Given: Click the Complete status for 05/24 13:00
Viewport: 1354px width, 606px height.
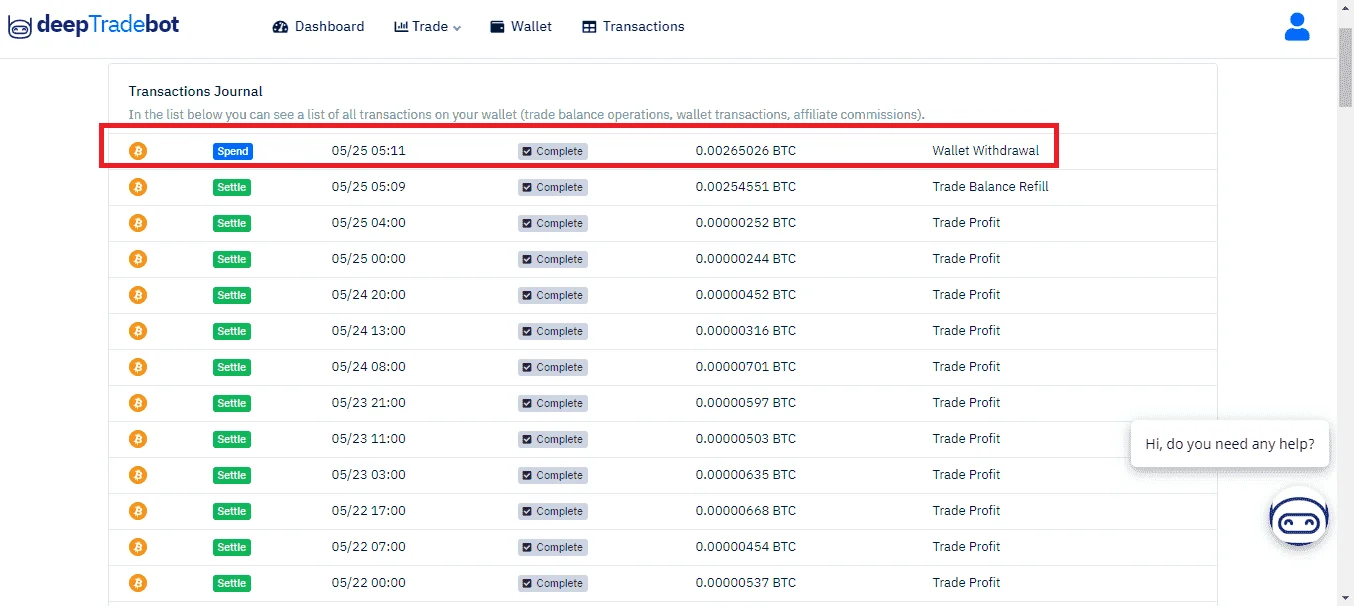Looking at the screenshot, I should click(553, 332).
